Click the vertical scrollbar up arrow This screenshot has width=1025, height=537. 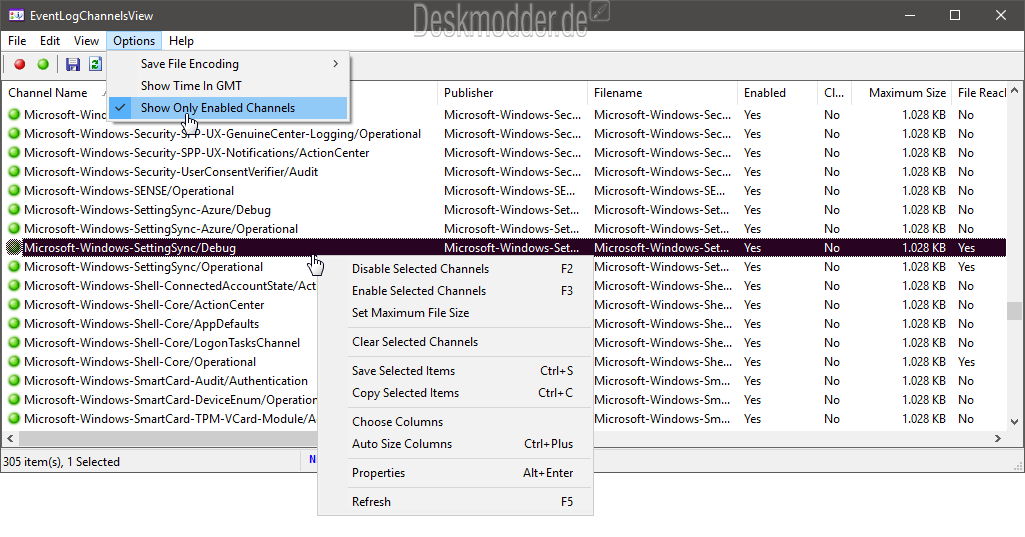(1015, 90)
